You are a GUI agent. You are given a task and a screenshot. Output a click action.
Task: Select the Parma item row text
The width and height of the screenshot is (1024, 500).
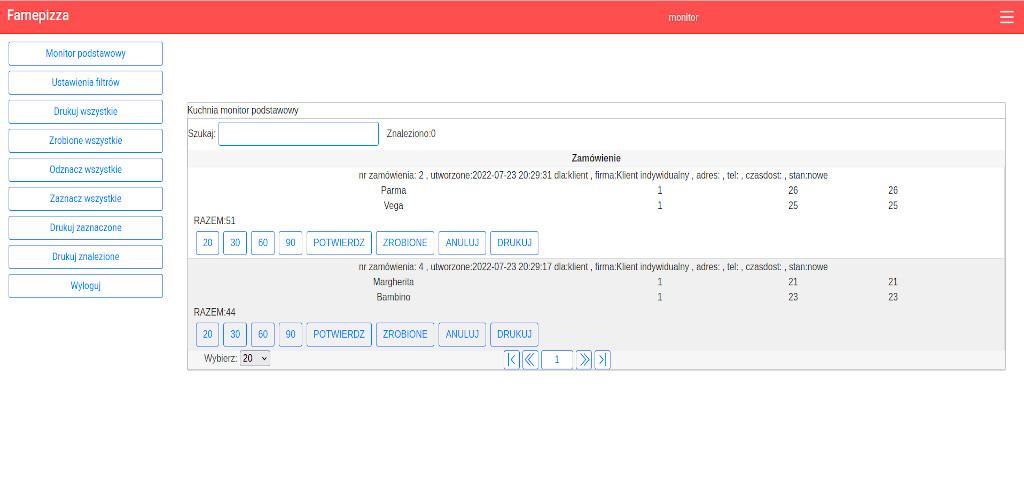pyautogui.click(x=393, y=191)
